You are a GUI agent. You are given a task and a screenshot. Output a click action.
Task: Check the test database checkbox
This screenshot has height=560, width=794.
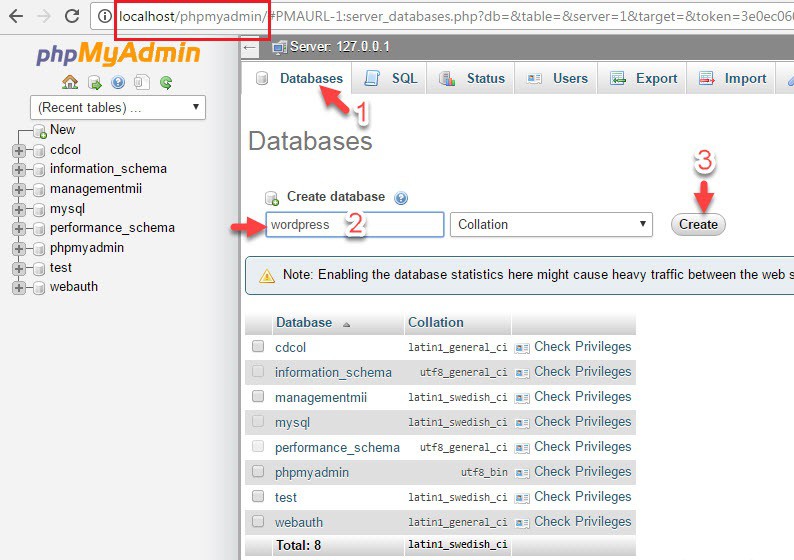258,496
